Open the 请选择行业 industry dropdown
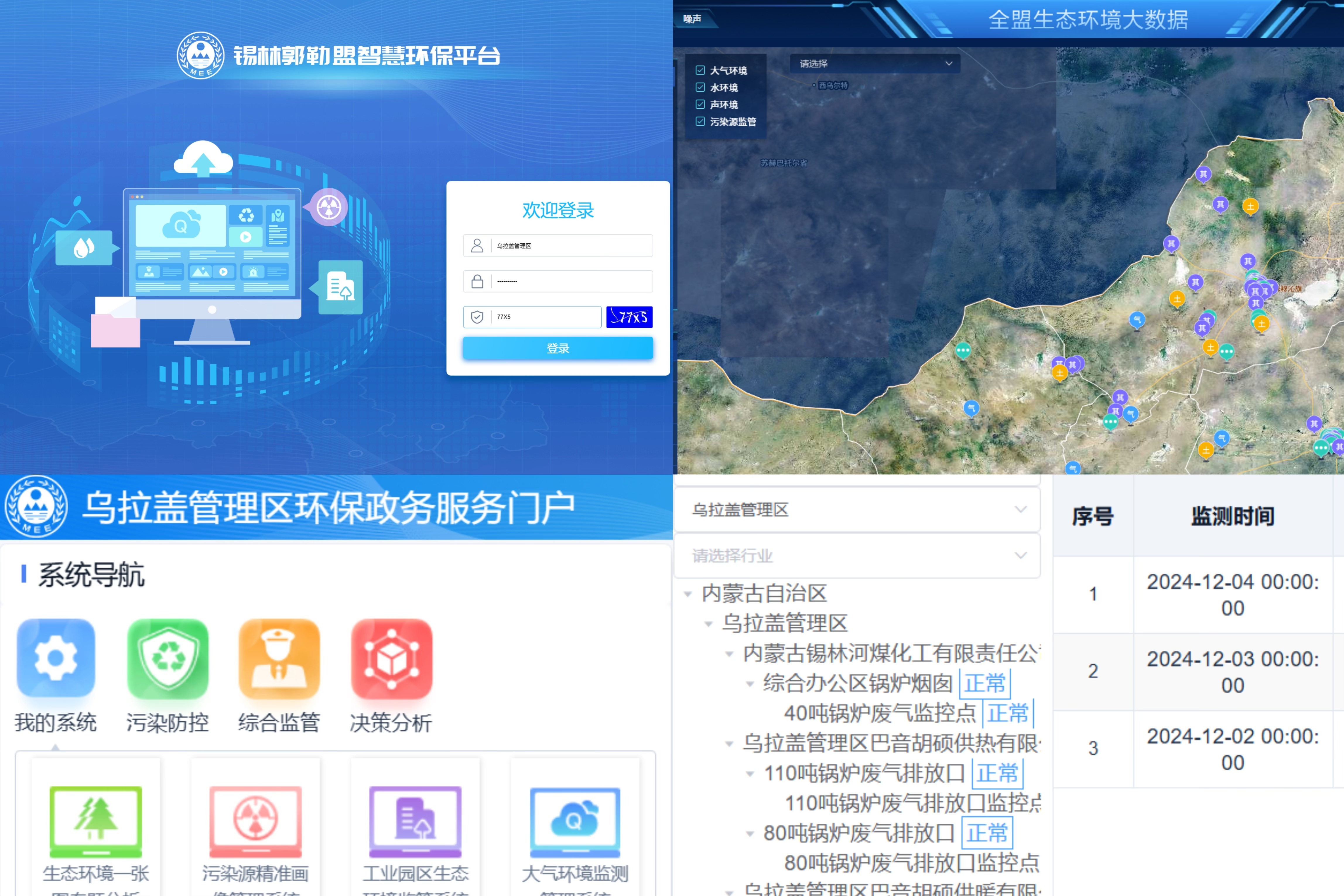Viewport: 1344px width, 896px height. [857, 555]
